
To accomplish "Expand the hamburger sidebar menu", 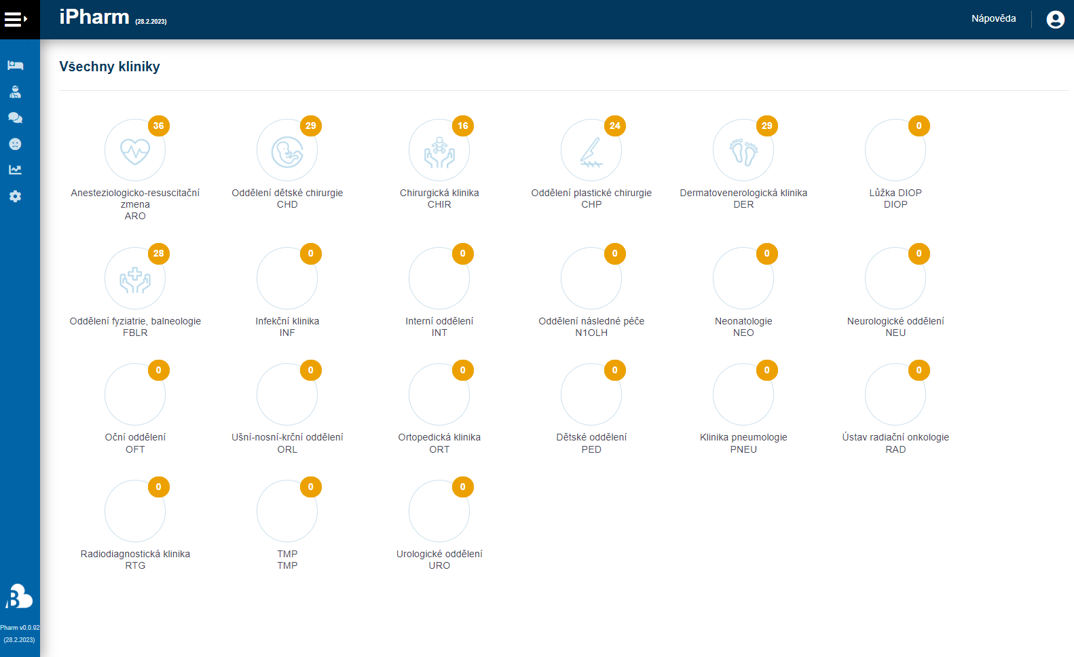I will (x=16, y=19).
